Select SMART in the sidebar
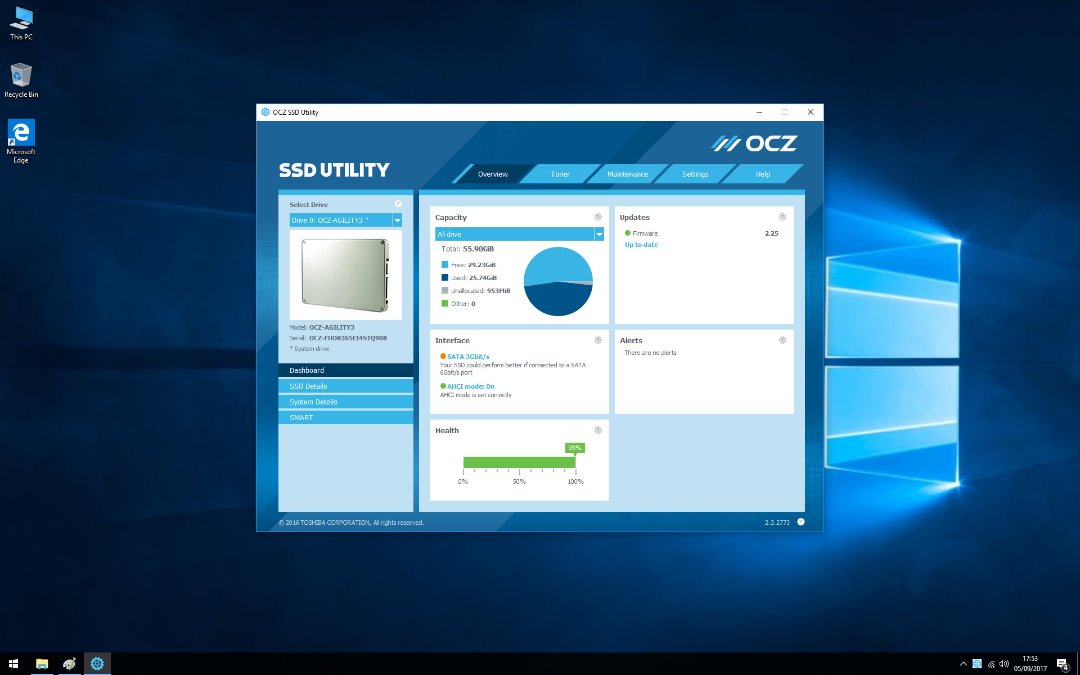The width and height of the screenshot is (1080, 675). click(346, 417)
